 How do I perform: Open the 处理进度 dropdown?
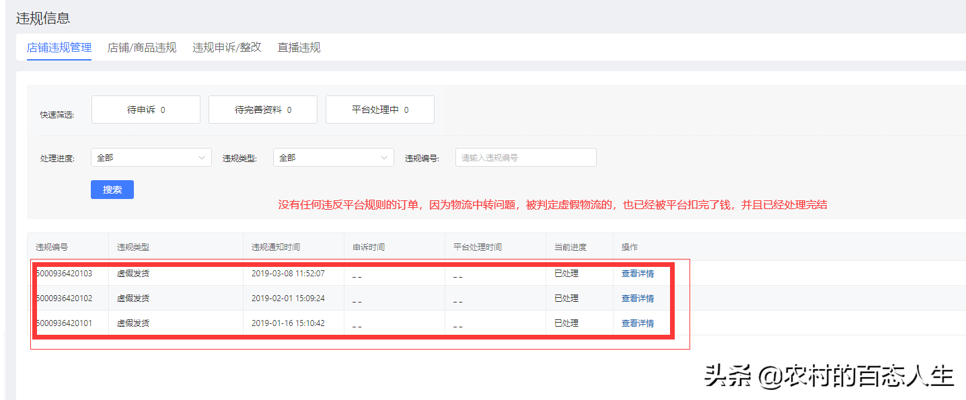pos(151,158)
